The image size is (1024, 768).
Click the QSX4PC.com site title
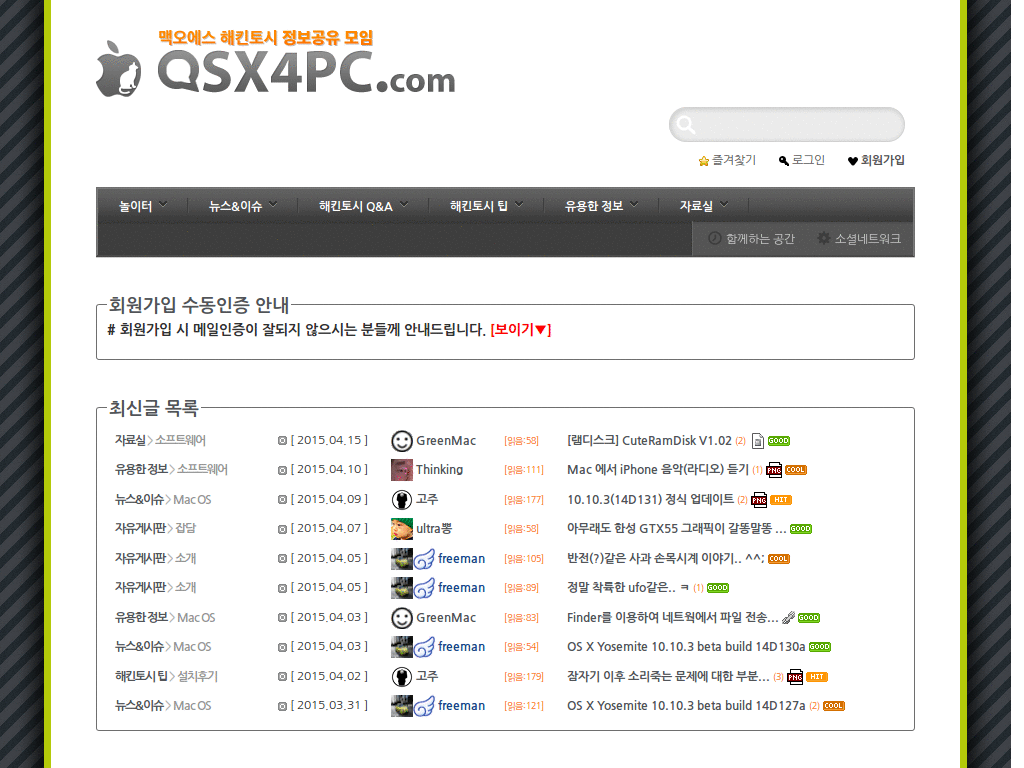pyautogui.click(x=306, y=73)
